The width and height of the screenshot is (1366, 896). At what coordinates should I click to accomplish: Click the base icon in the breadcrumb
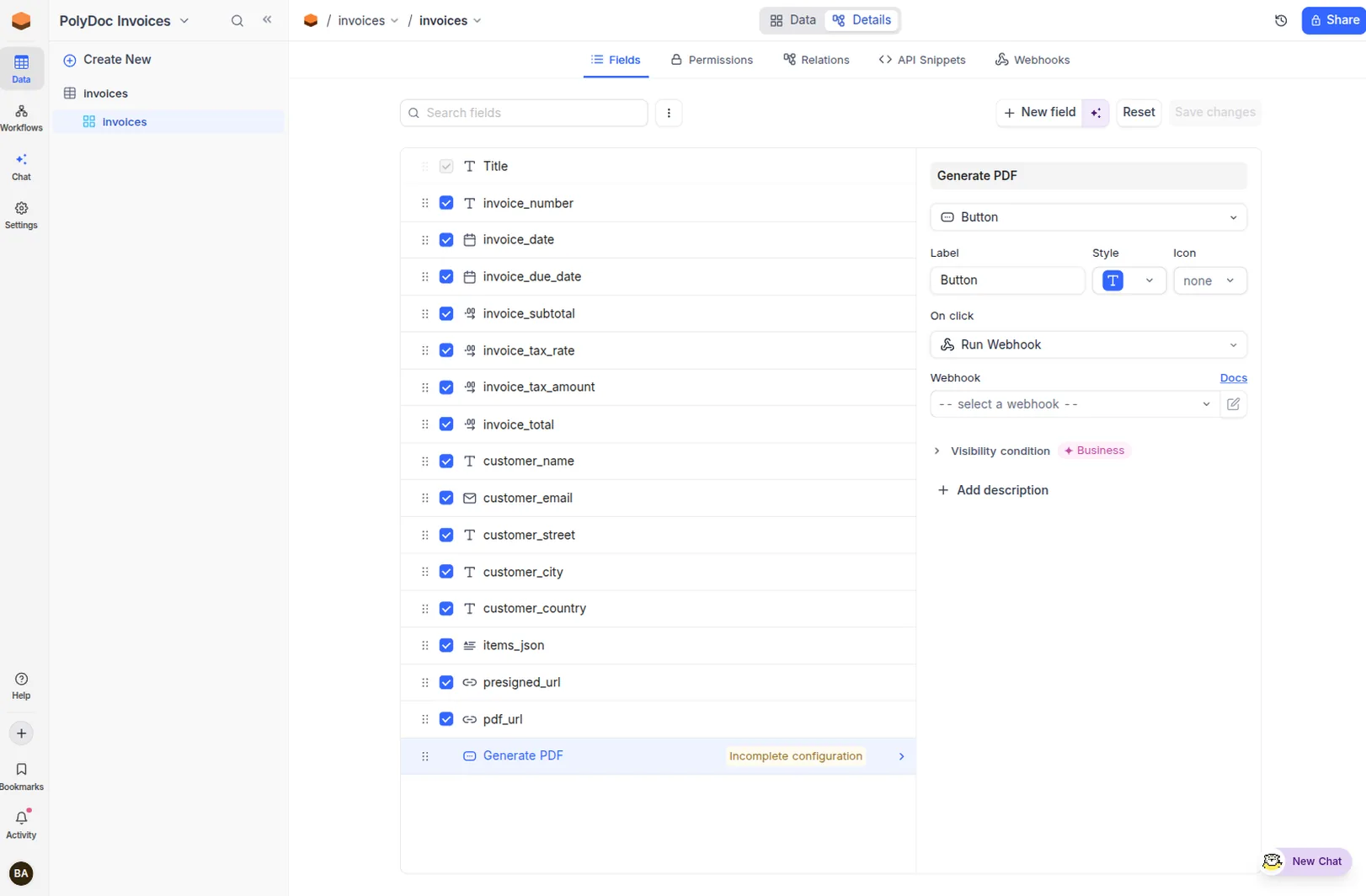311,20
